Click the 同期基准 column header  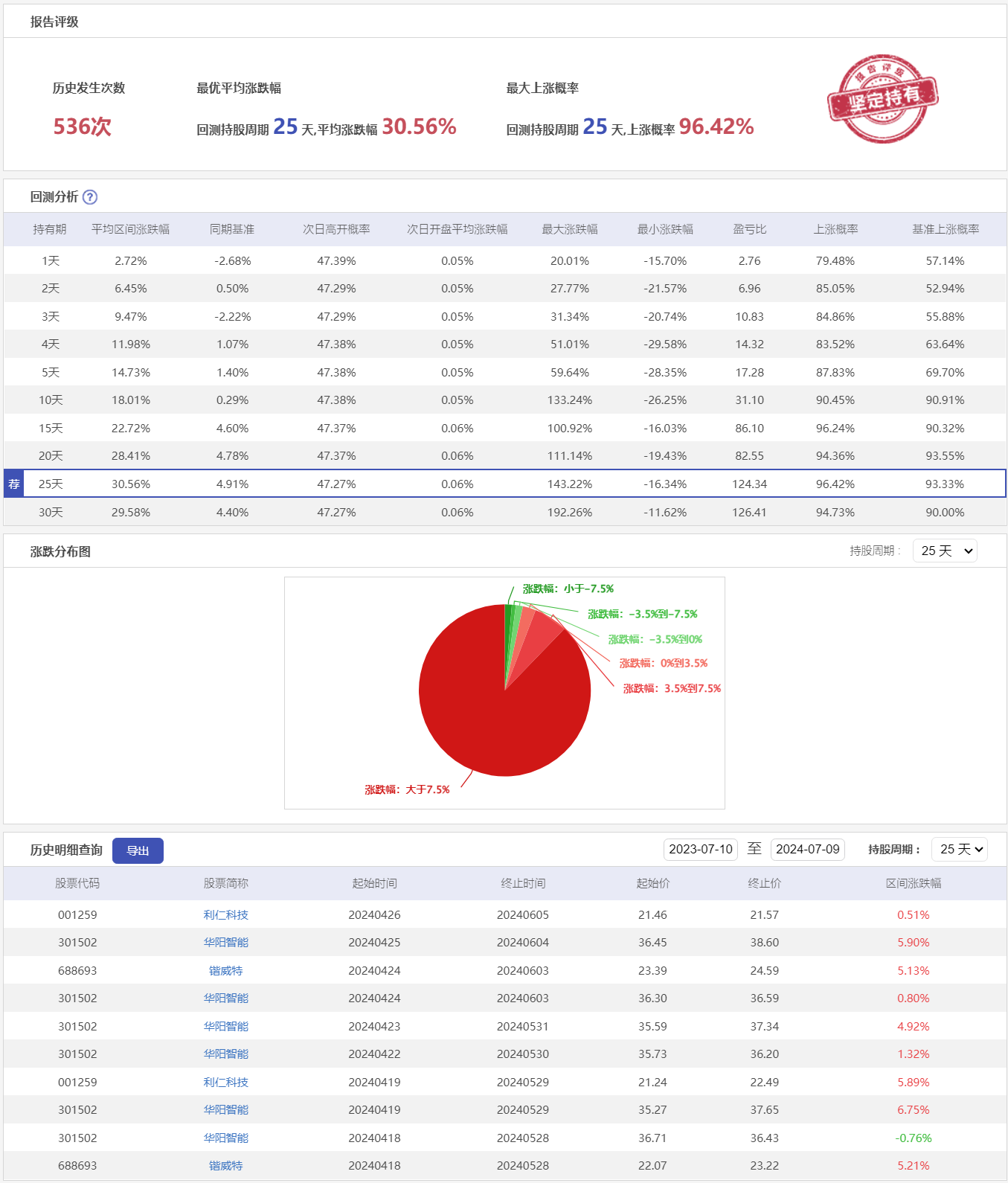click(232, 229)
